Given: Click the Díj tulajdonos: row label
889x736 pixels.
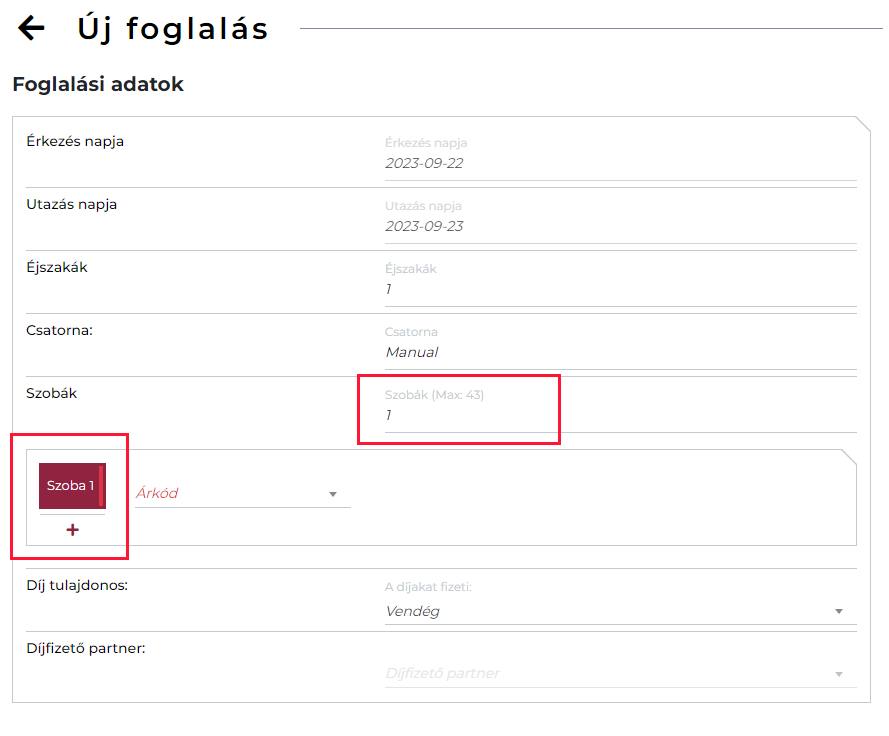Looking at the screenshot, I should 77,585.
